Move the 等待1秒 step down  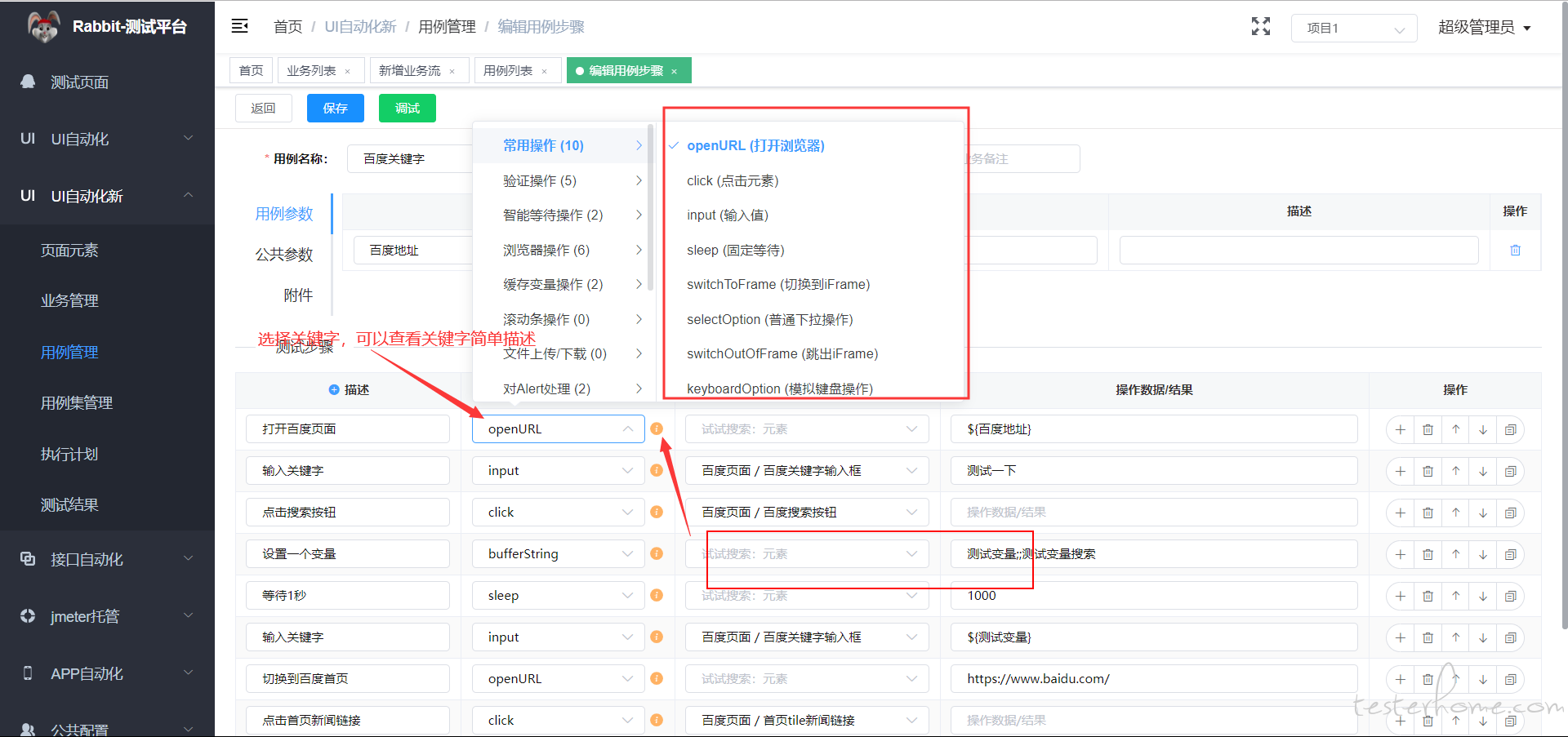point(1483,596)
